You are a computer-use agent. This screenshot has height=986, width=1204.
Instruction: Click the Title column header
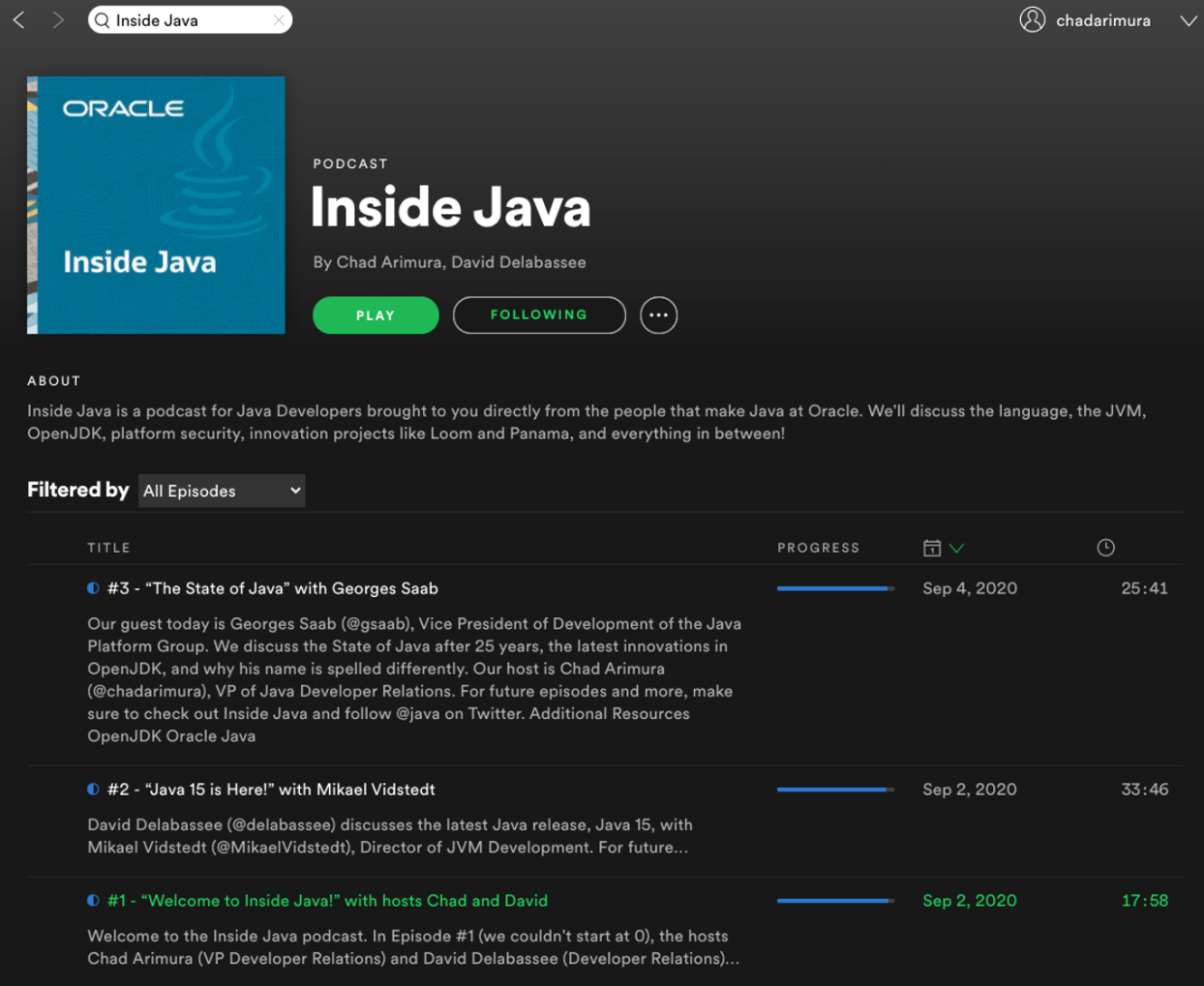tap(108, 548)
